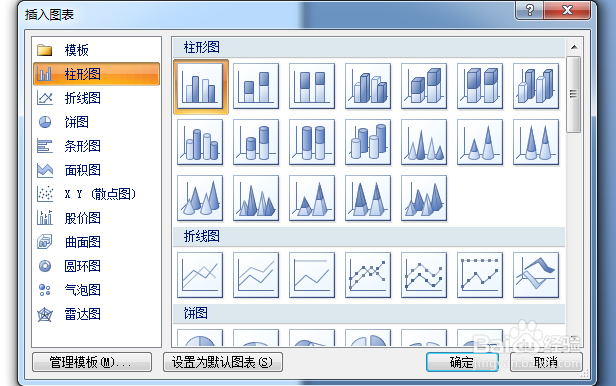This screenshot has height=386, width=616.
Task: Switch to the 折线图 category
Action: (x=97, y=98)
